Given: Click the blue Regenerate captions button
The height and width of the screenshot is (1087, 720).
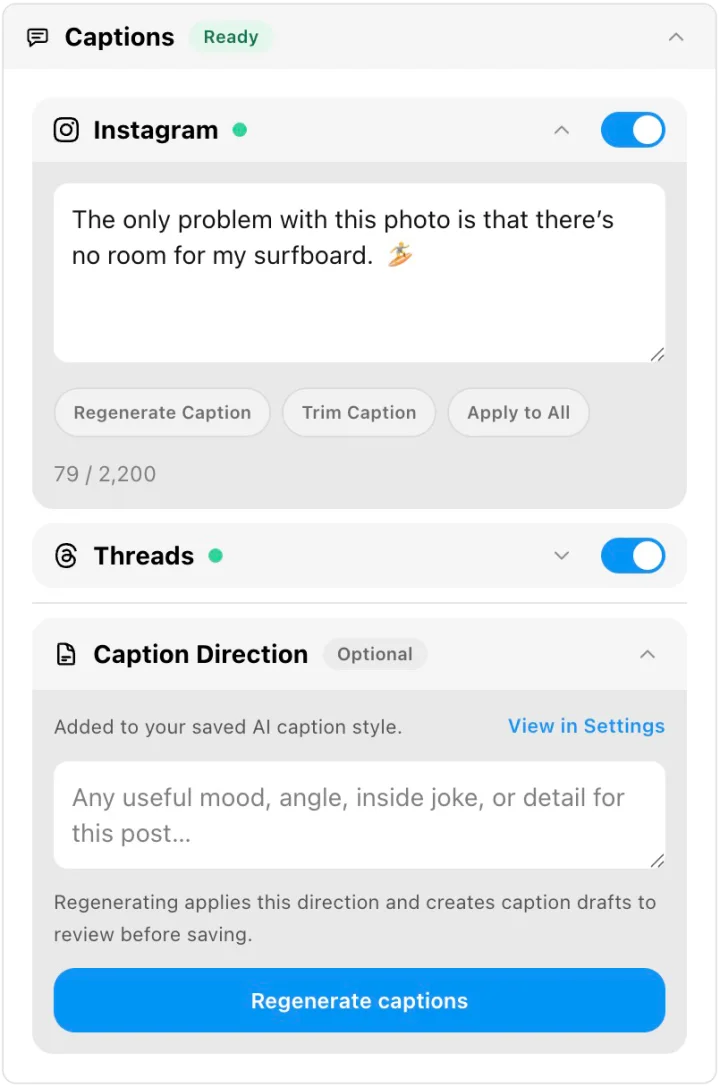Looking at the screenshot, I should tap(359, 1000).
